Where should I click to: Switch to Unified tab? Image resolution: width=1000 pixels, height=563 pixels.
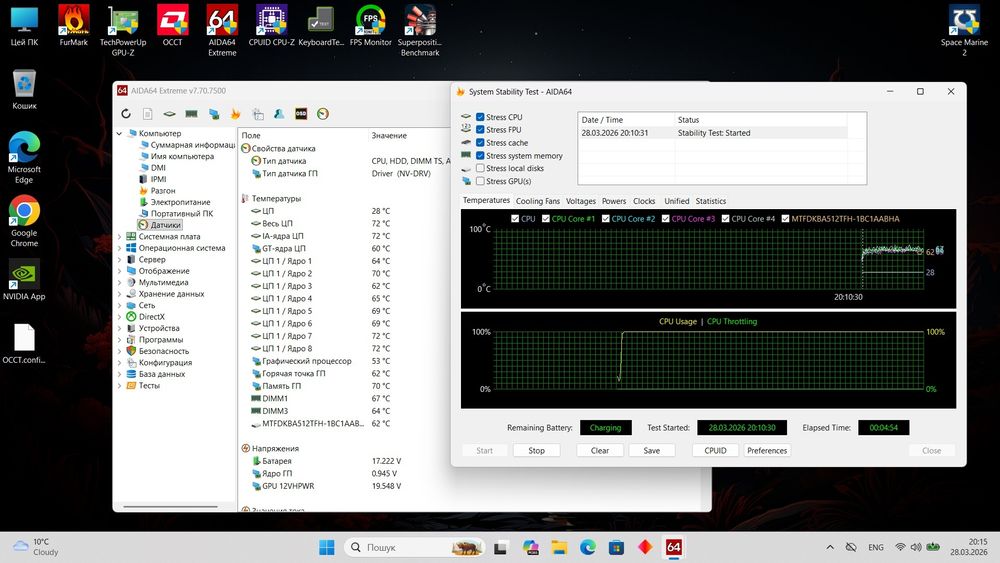pos(677,201)
